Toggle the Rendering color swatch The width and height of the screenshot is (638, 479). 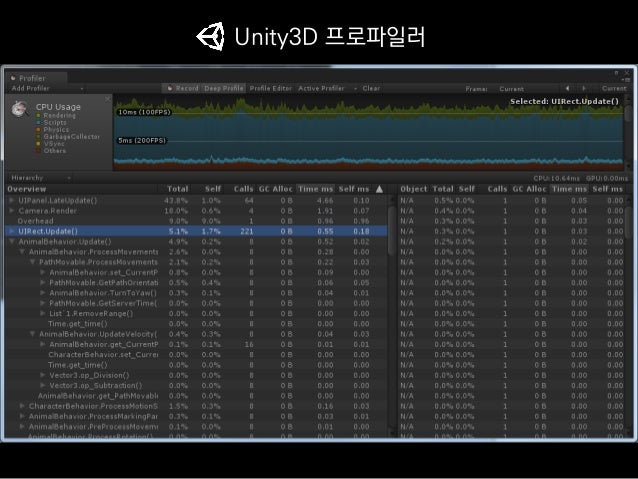pos(38,116)
